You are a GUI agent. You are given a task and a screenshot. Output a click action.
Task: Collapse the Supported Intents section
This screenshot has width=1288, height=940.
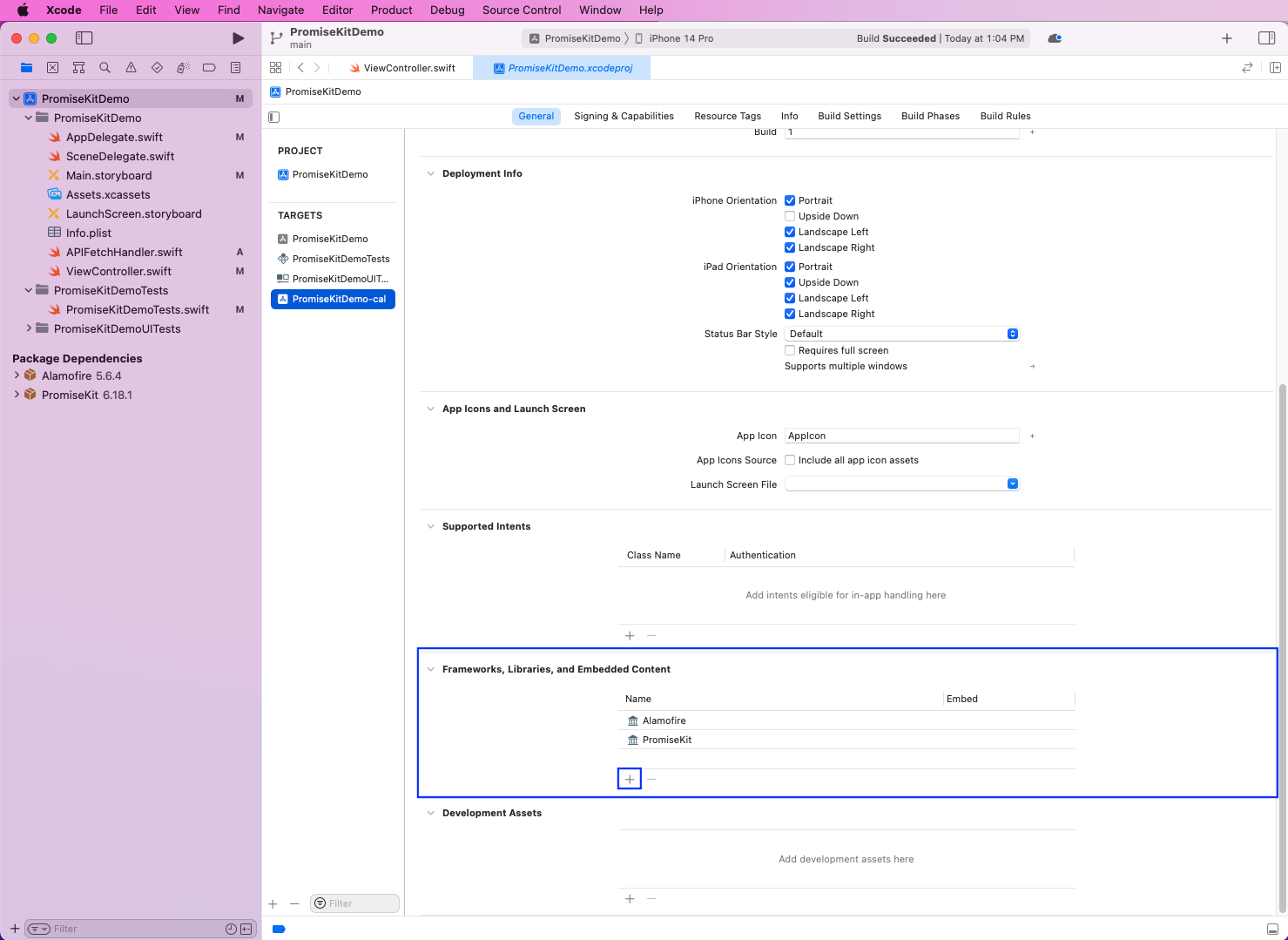(x=430, y=526)
